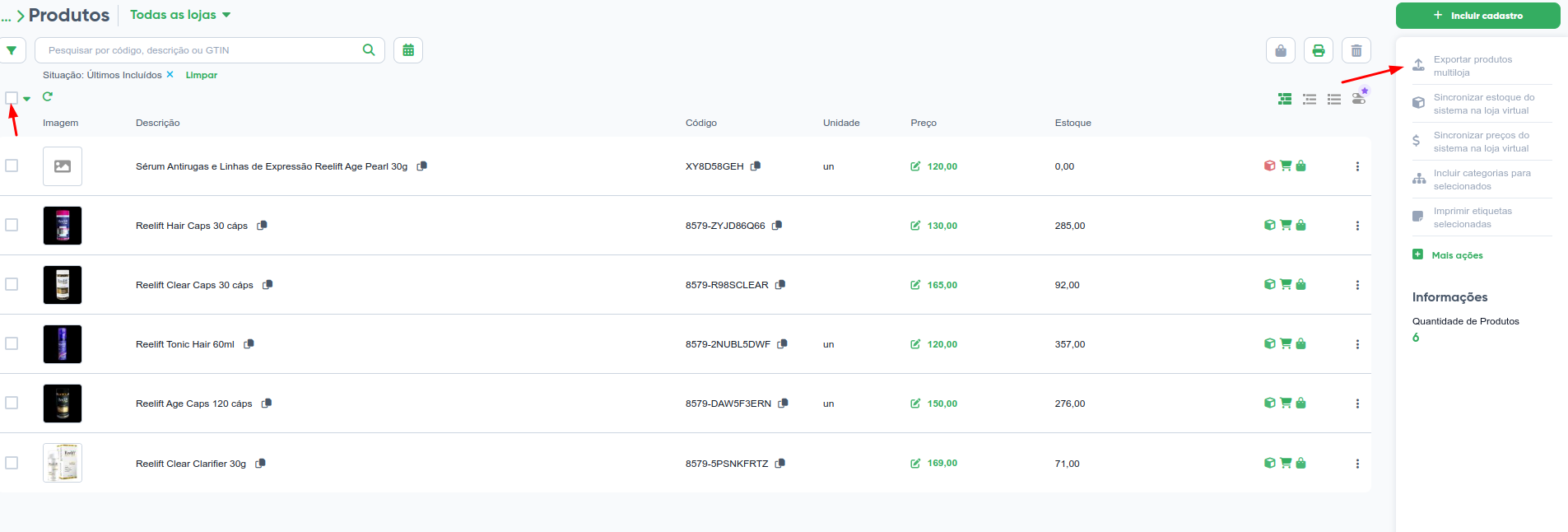
Task: Click the shopping bag toolbar button
Action: pos(1281,50)
